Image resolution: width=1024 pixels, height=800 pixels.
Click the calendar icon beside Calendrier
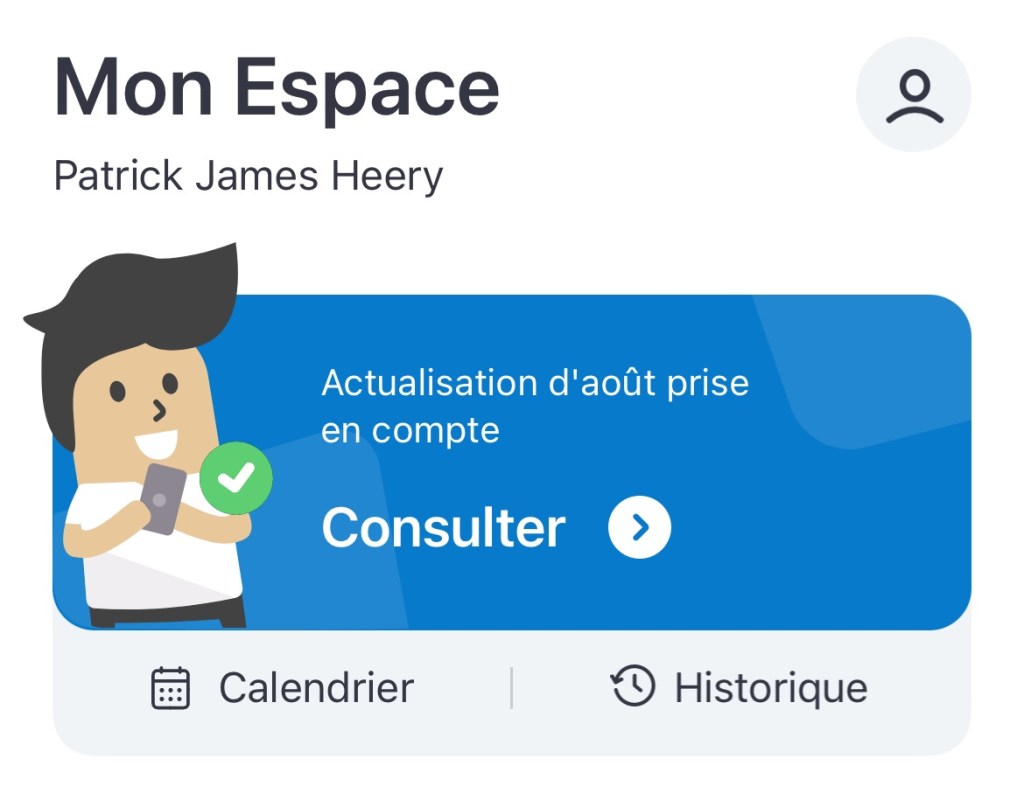click(x=170, y=688)
